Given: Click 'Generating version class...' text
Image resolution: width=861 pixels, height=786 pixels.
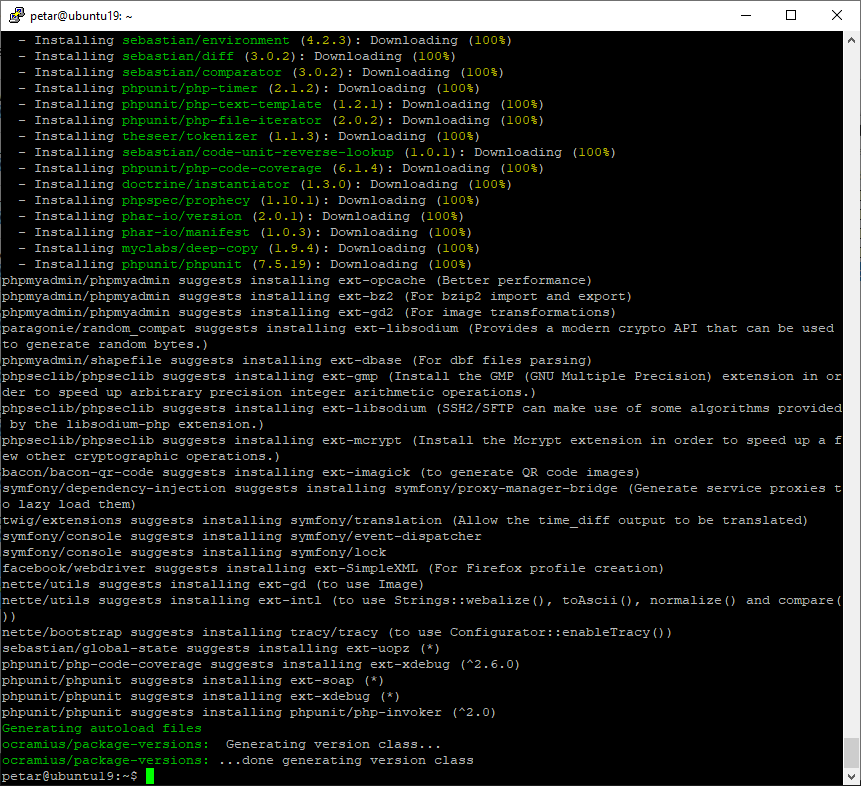Looking at the screenshot, I should pos(333,744).
